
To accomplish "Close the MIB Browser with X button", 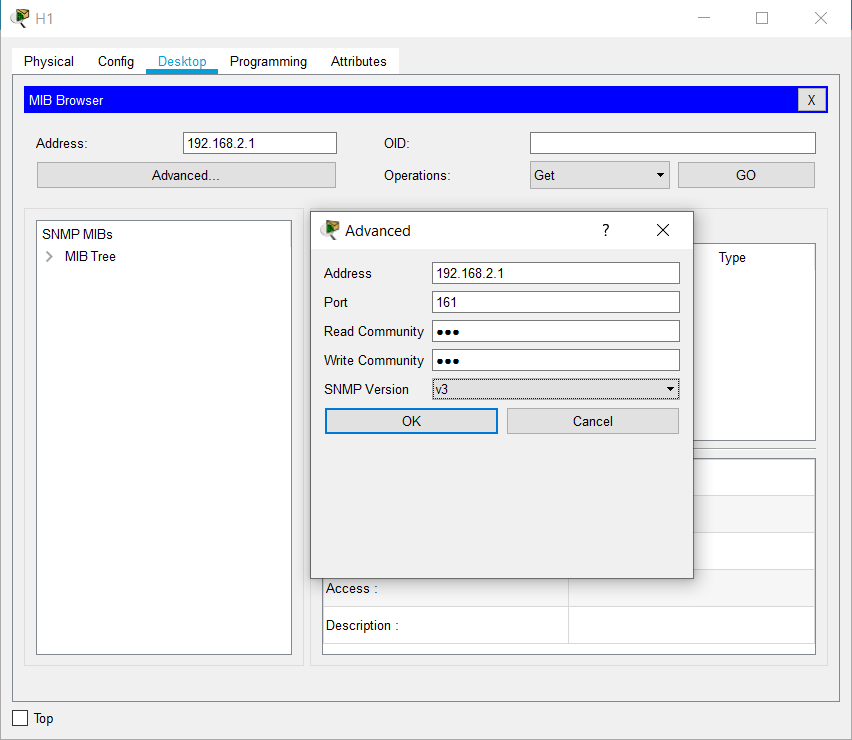I will [811, 100].
